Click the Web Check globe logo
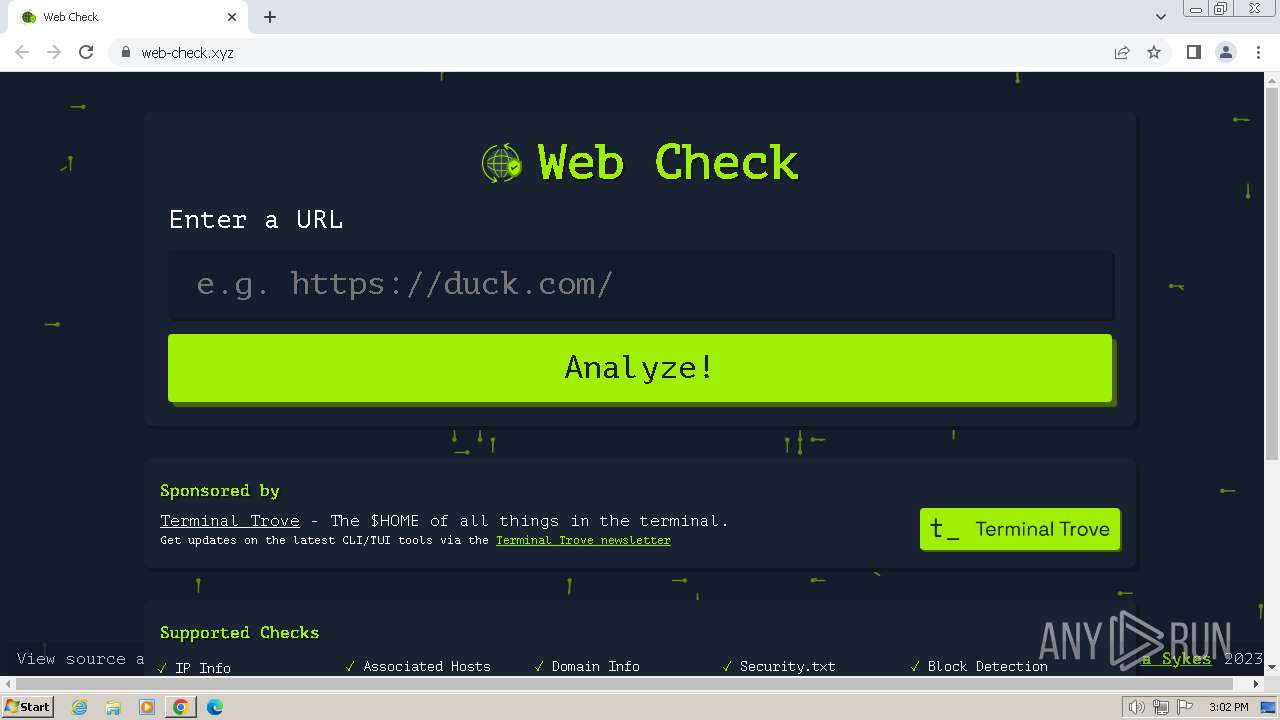The height and width of the screenshot is (720, 1280). coord(501,163)
